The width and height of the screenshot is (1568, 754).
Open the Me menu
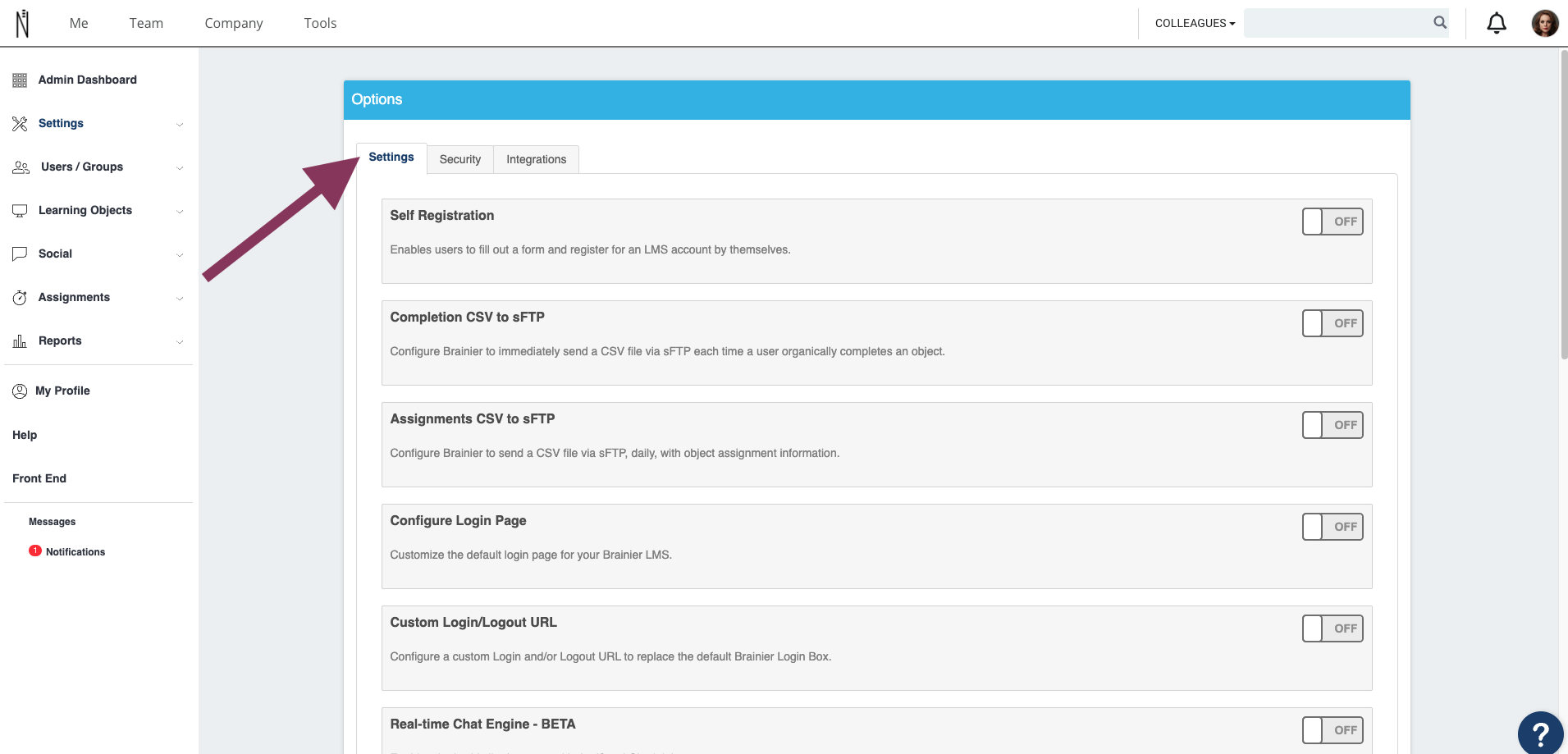[79, 23]
